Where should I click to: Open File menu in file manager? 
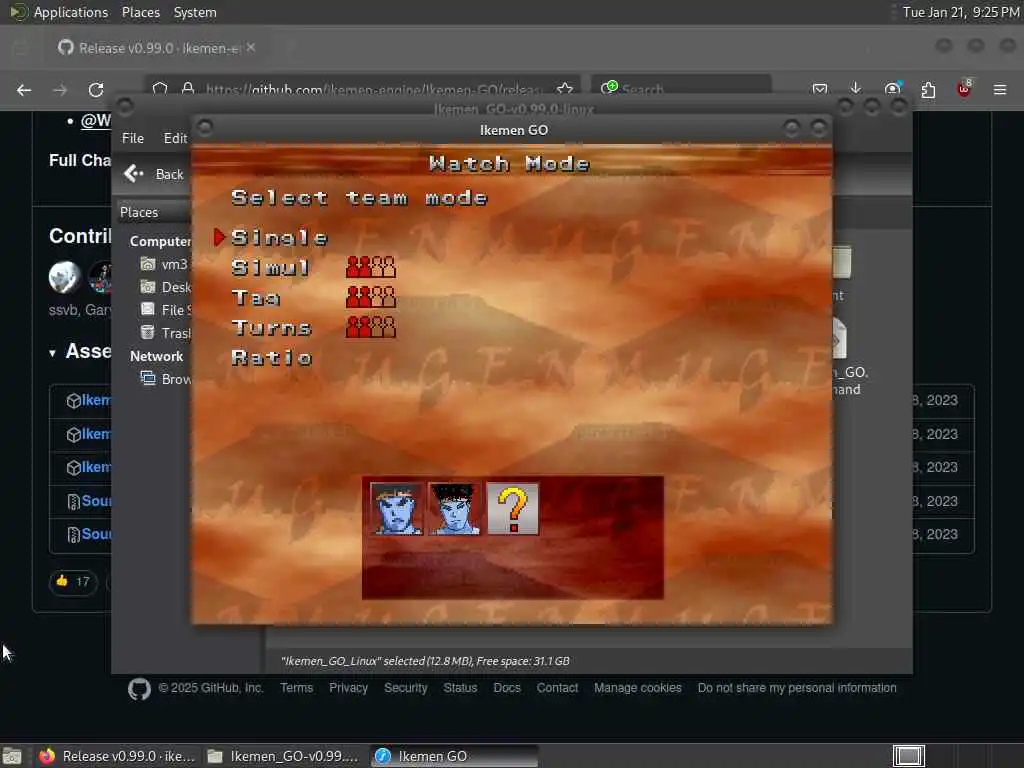(x=133, y=138)
